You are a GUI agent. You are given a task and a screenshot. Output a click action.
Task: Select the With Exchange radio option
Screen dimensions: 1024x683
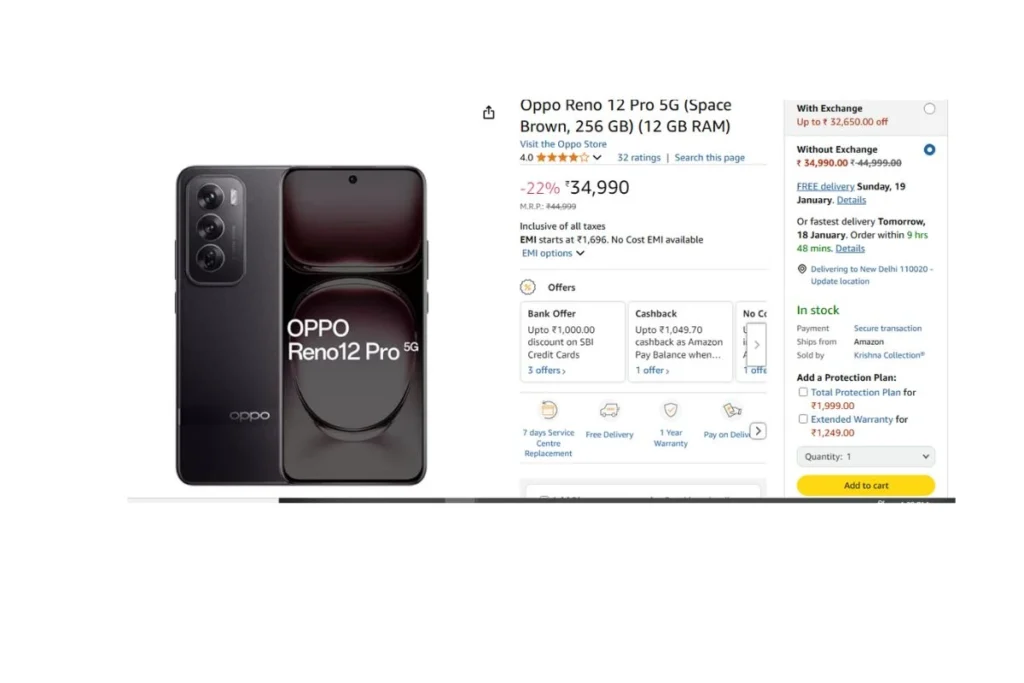coord(929,109)
